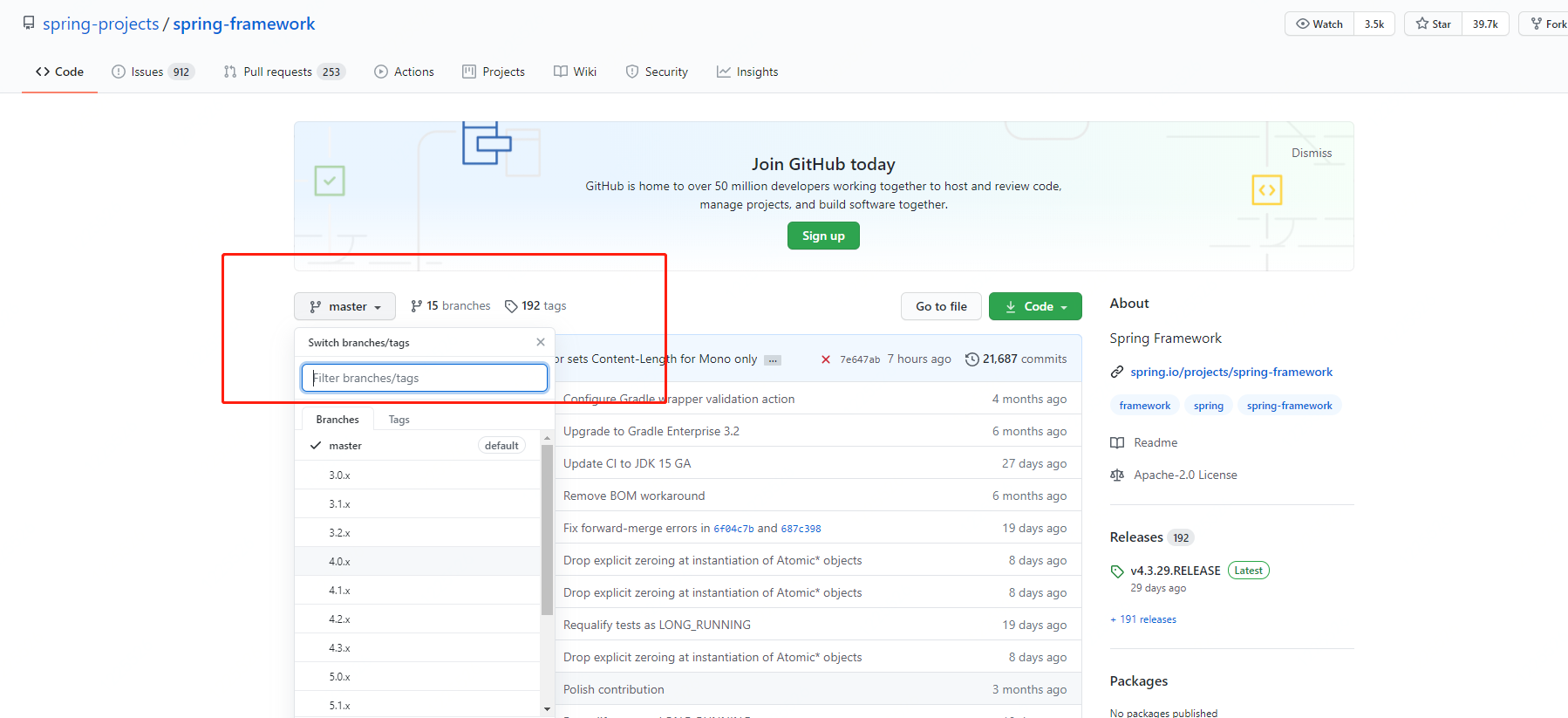The width and height of the screenshot is (1568, 718).
Task: Open commit reference 6f04c7b
Action: coord(733,529)
